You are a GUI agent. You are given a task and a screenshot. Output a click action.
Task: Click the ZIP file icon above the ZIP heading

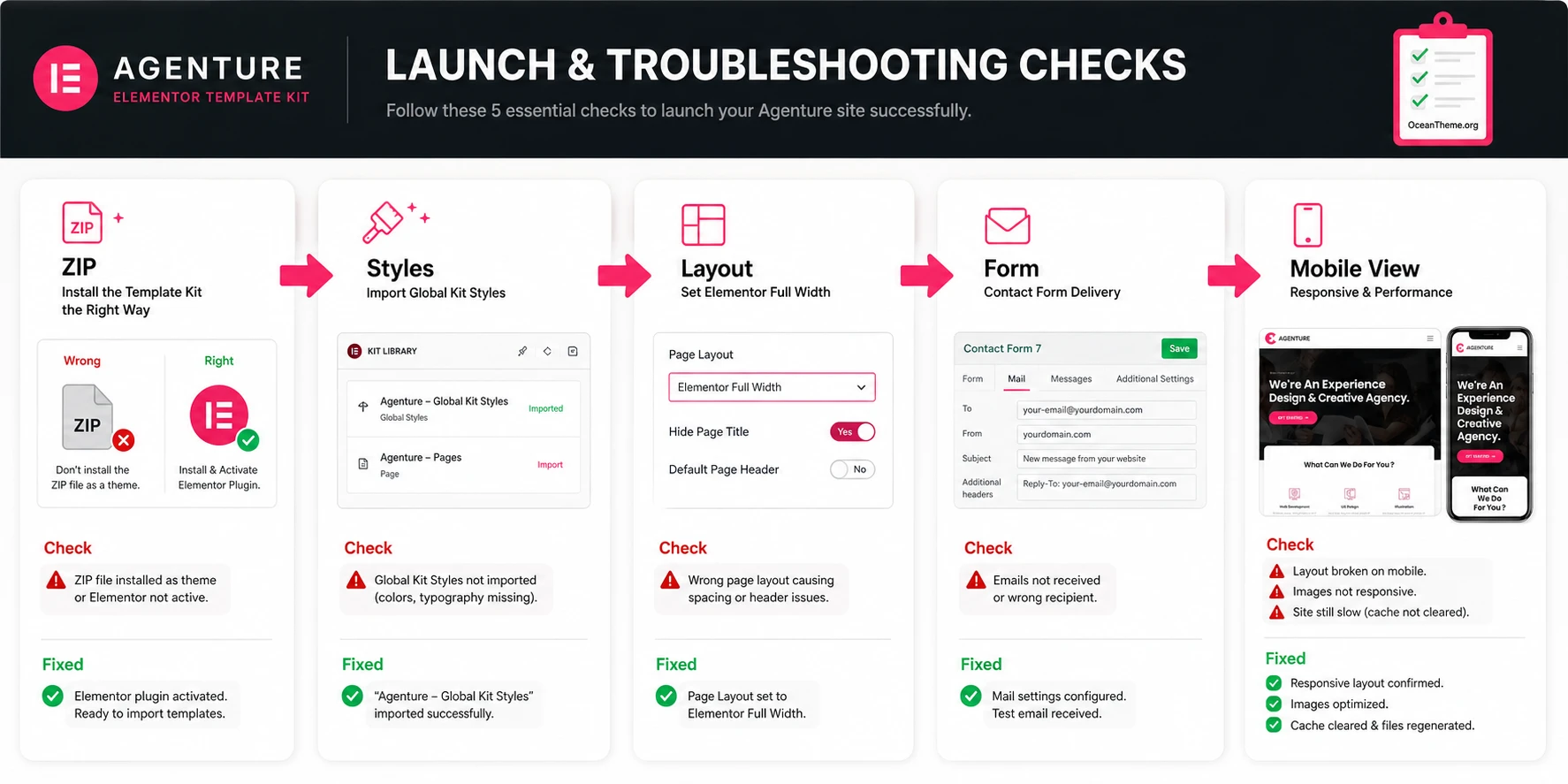tap(82, 222)
